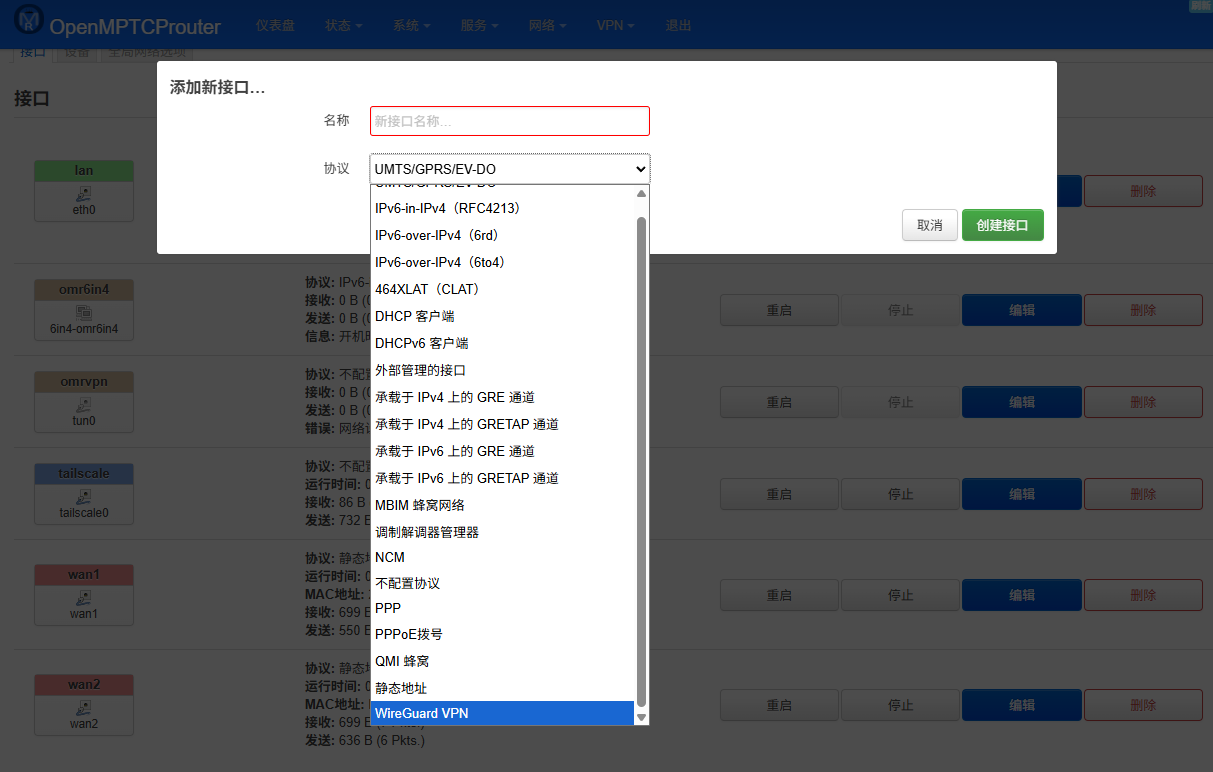Select 承载于 IPv4 上的 GRE 通道 option

point(502,397)
